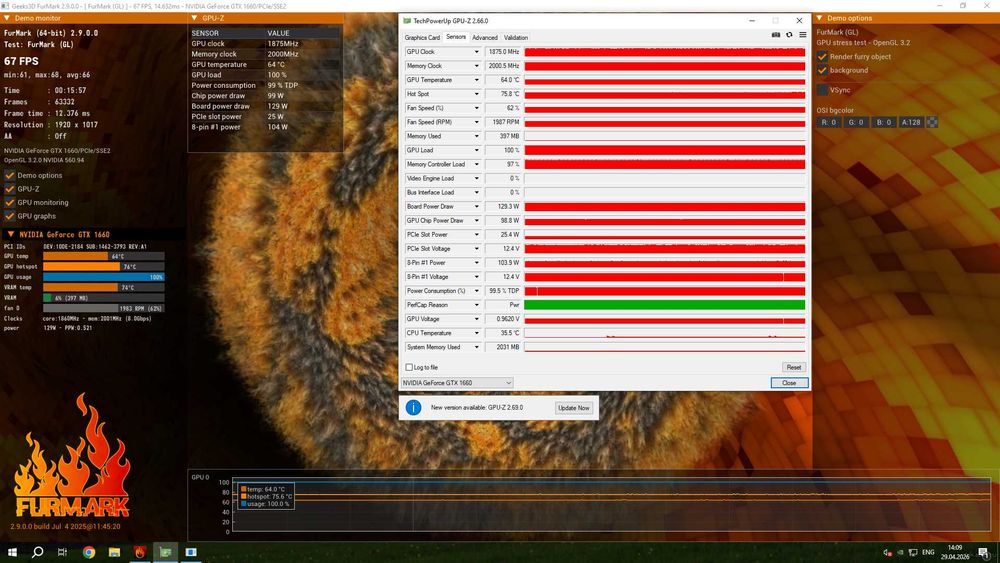Open the NVIDIA GeForce GTX 1660 GPU selector
The height and width of the screenshot is (563, 1000).
[x=457, y=383]
